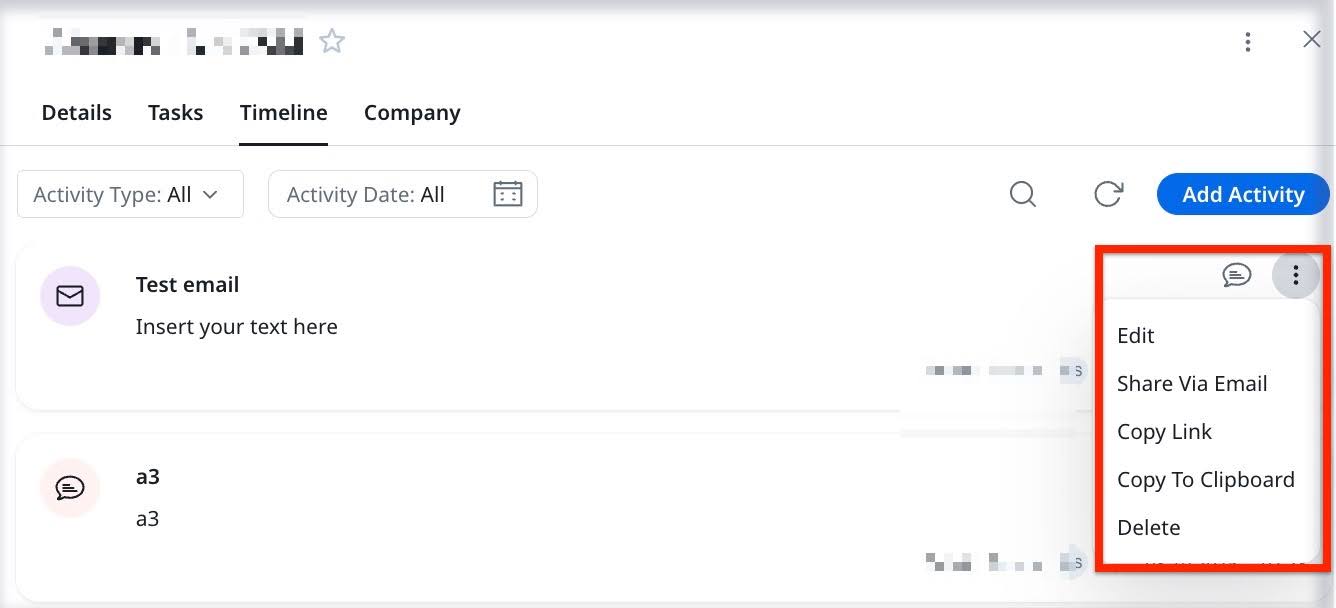Open the three-dot menu at window top right
Screen dimensions: 1336x608
coord(1247,42)
